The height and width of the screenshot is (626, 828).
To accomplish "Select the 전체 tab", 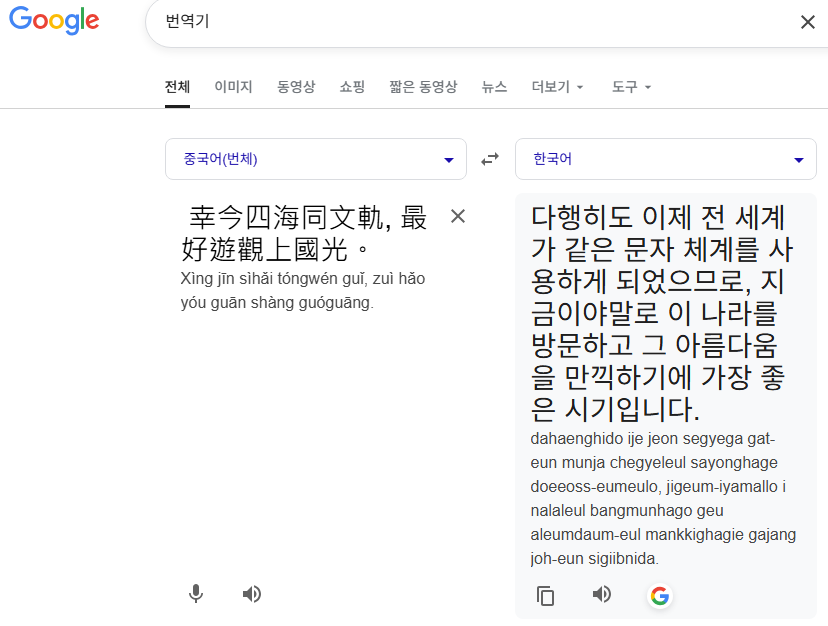I will (177, 87).
